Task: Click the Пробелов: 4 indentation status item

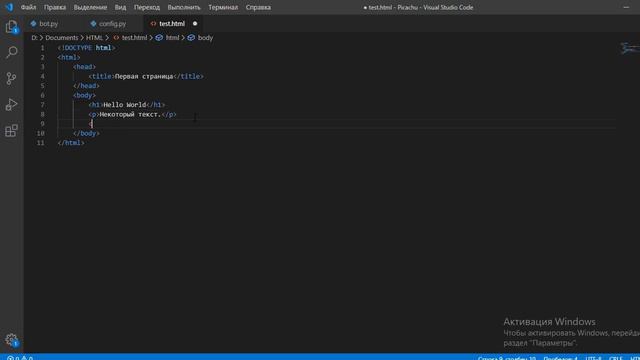Action: 560,358
